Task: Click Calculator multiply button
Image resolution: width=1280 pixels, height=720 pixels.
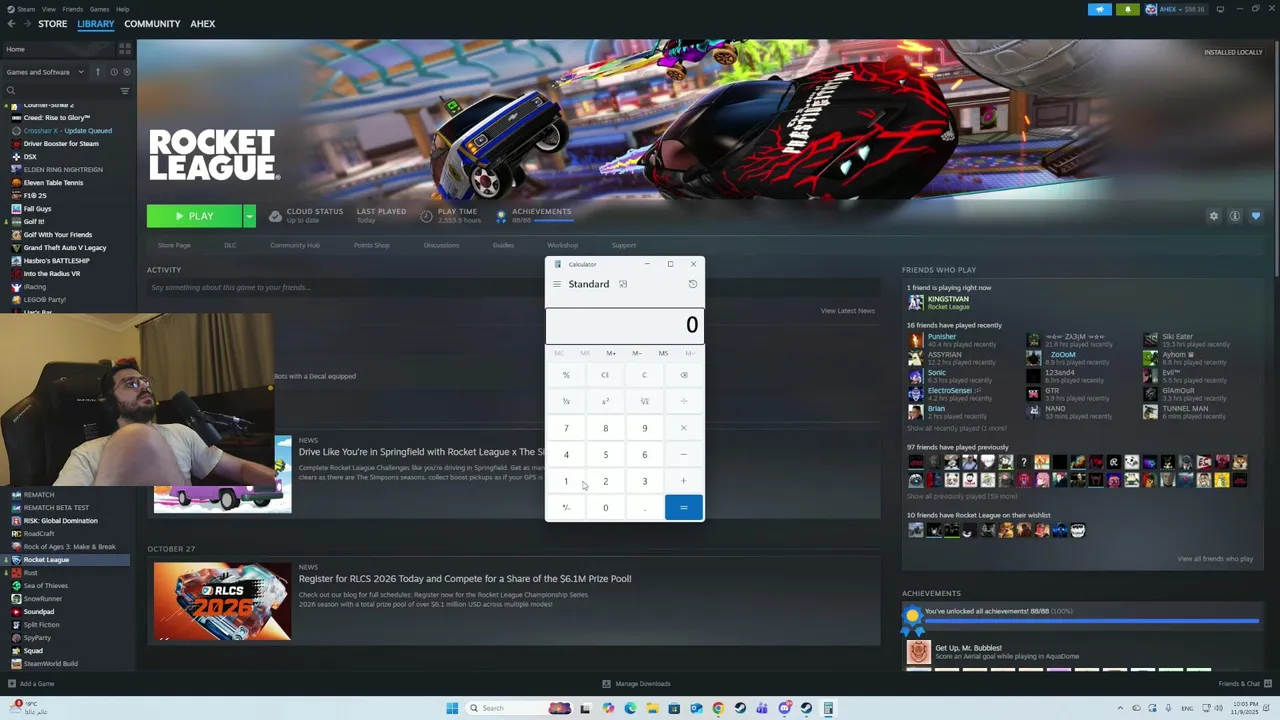Action: (x=684, y=428)
